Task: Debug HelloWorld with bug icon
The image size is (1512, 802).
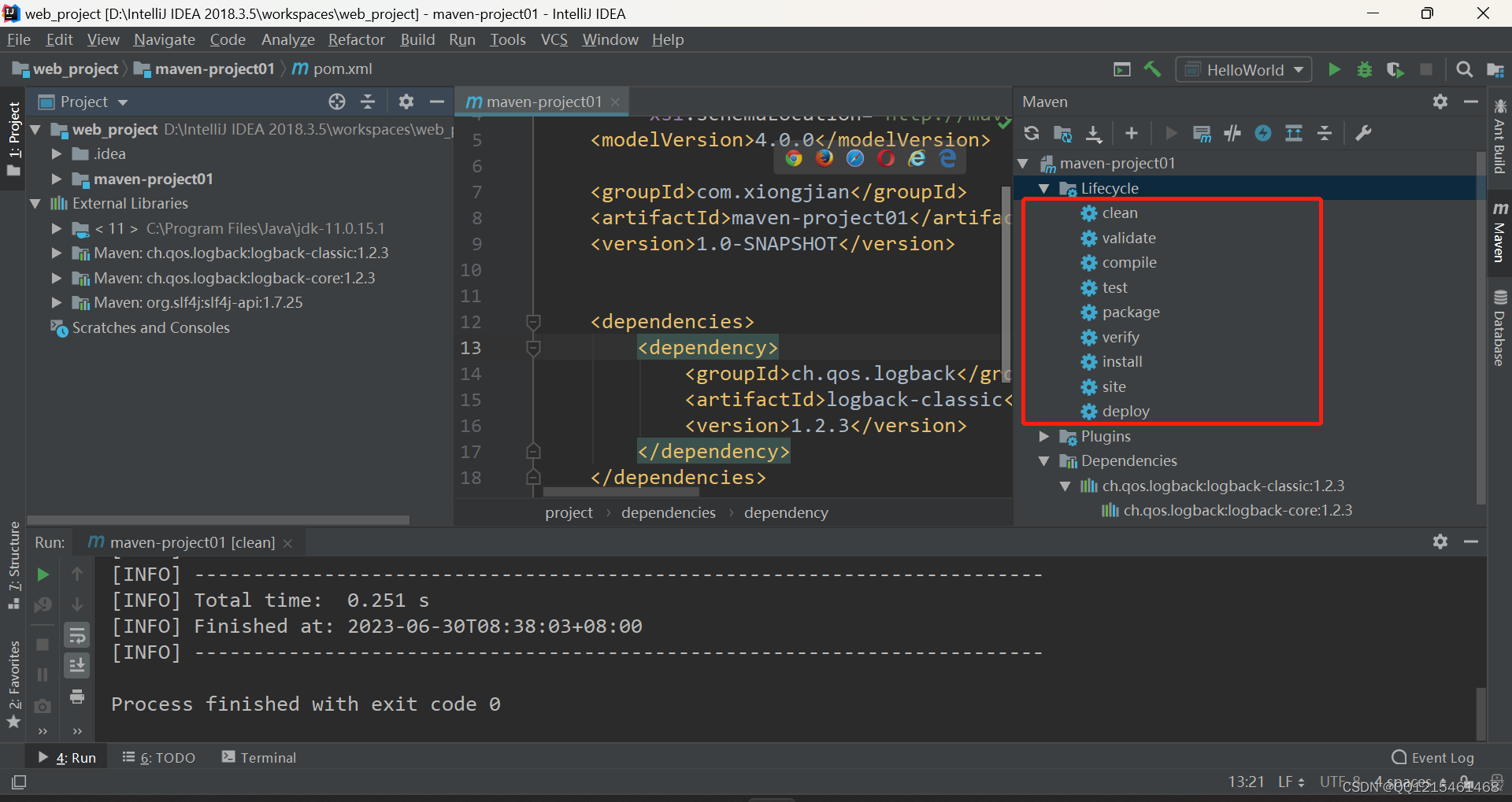Action: click(1365, 69)
